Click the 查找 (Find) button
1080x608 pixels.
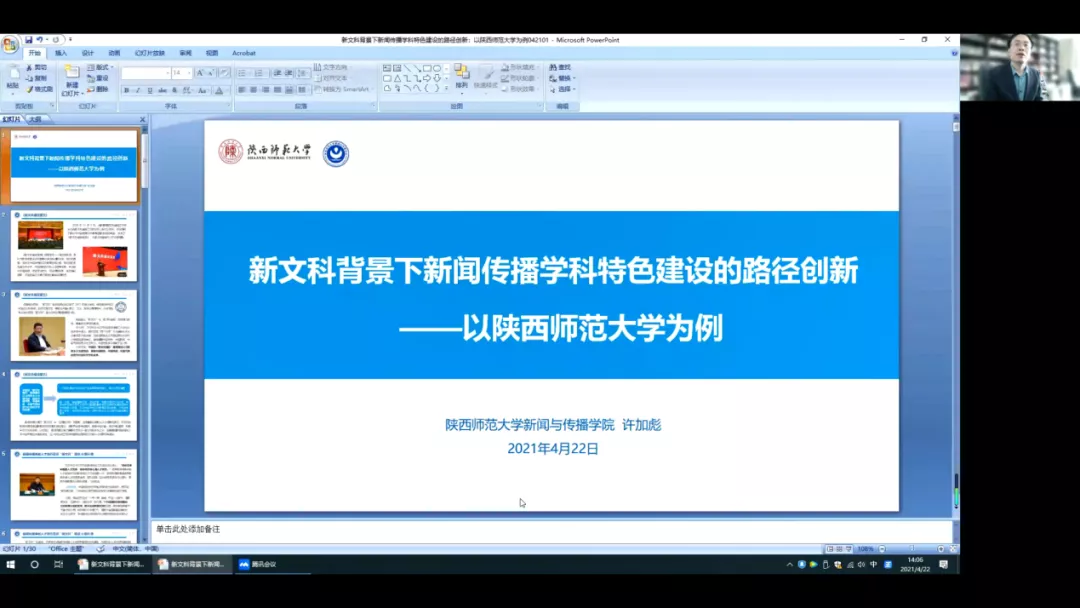coord(560,67)
